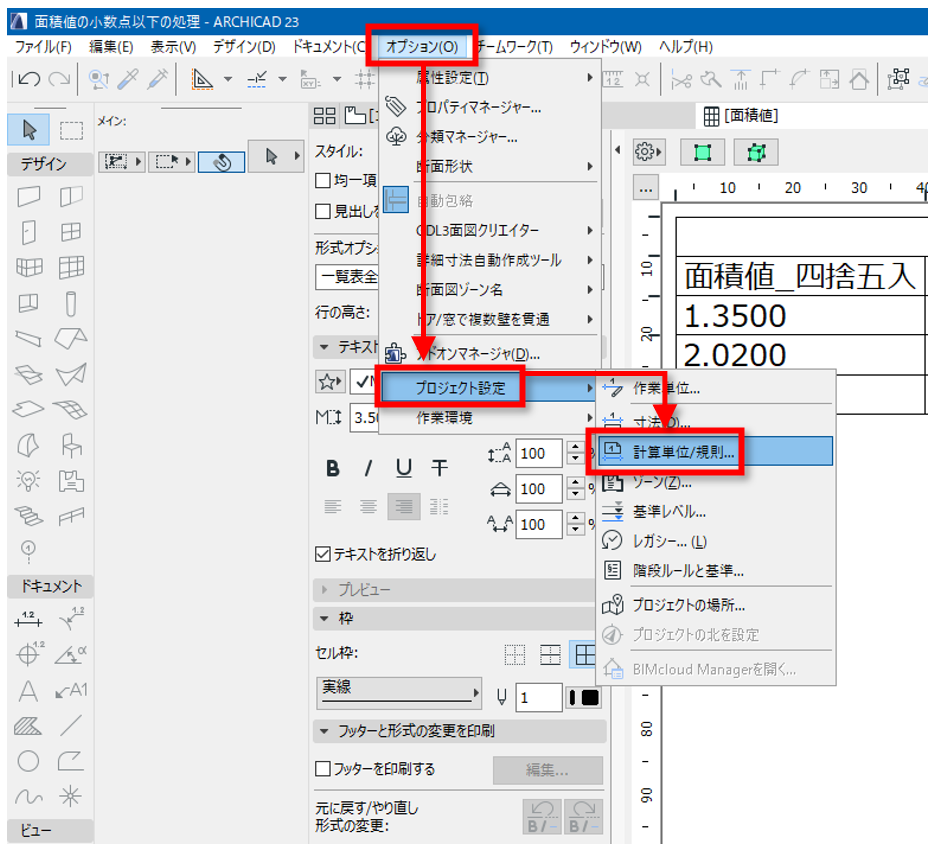The image size is (938, 855).
Task: Enable フッターを印刷する checkbox
Action: [322, 768]
